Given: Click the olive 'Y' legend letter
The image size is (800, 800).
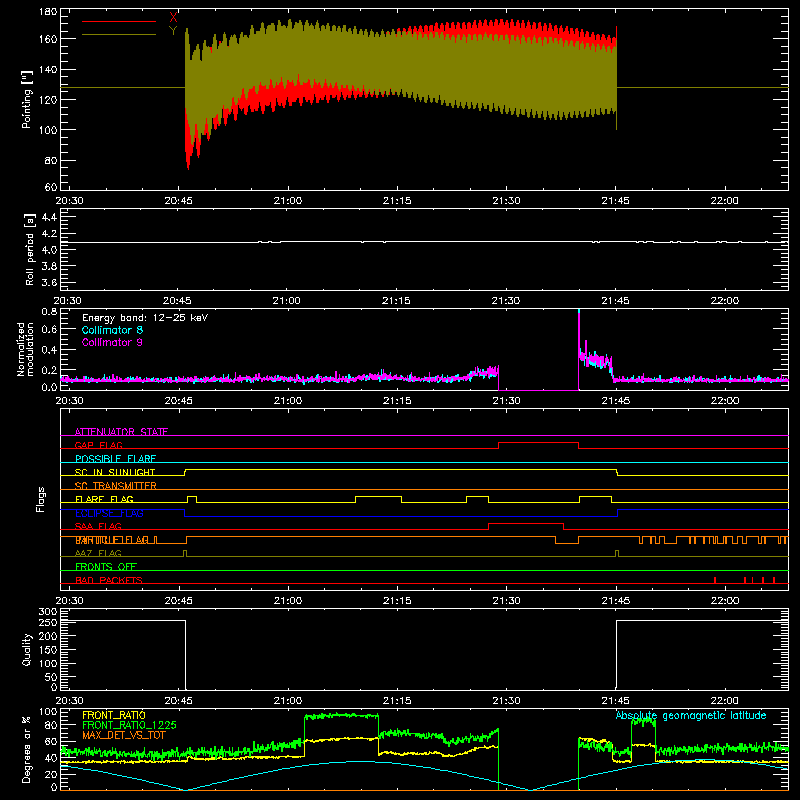Looking at the screenshot, I should coord(173,31).
